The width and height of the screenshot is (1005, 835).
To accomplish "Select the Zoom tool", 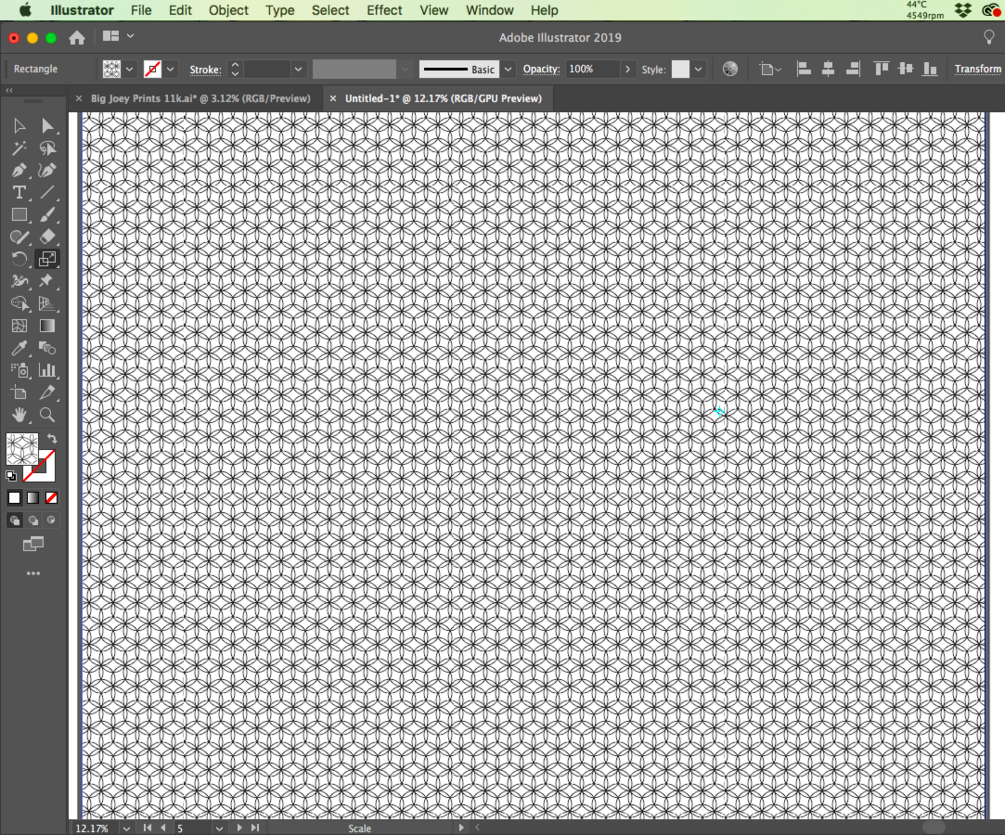I will point(47,415).
